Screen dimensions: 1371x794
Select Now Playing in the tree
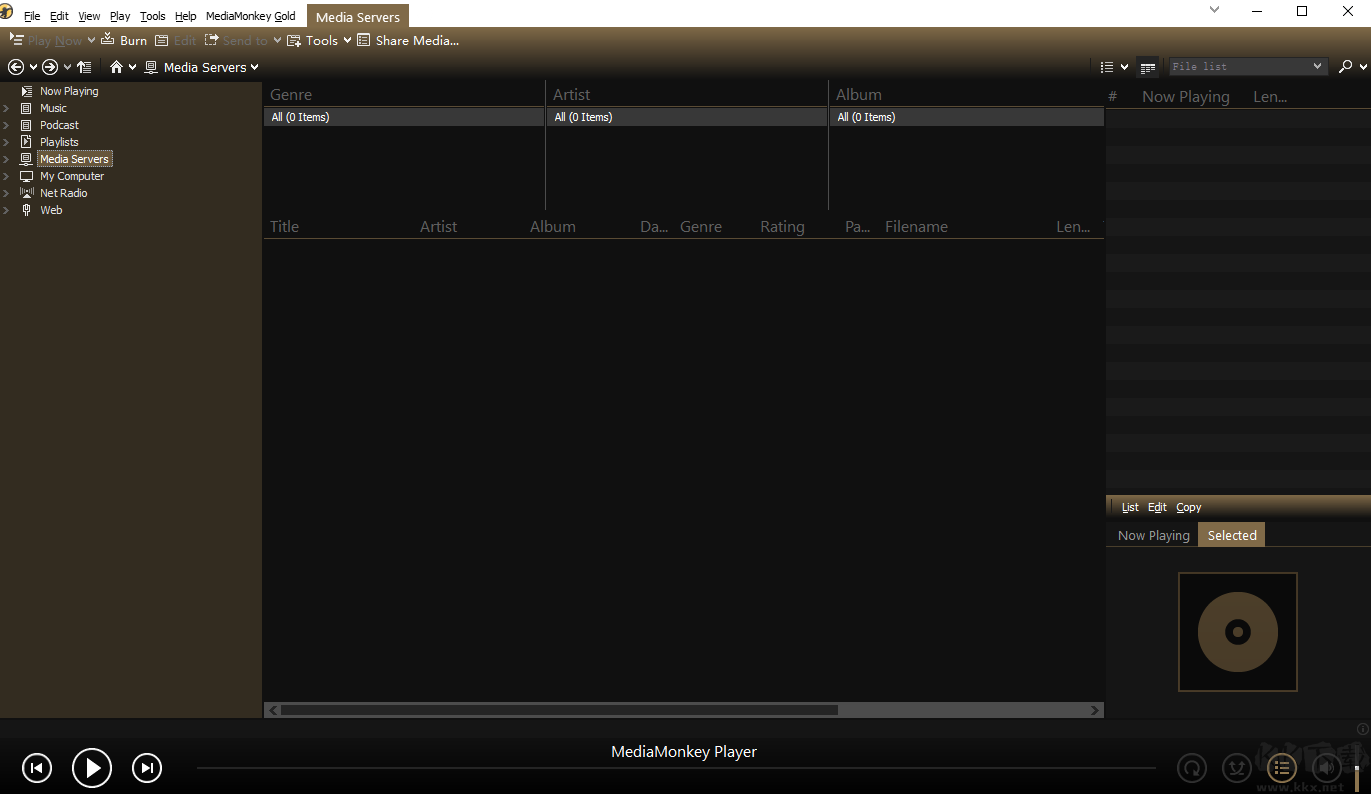coord(69,91)
